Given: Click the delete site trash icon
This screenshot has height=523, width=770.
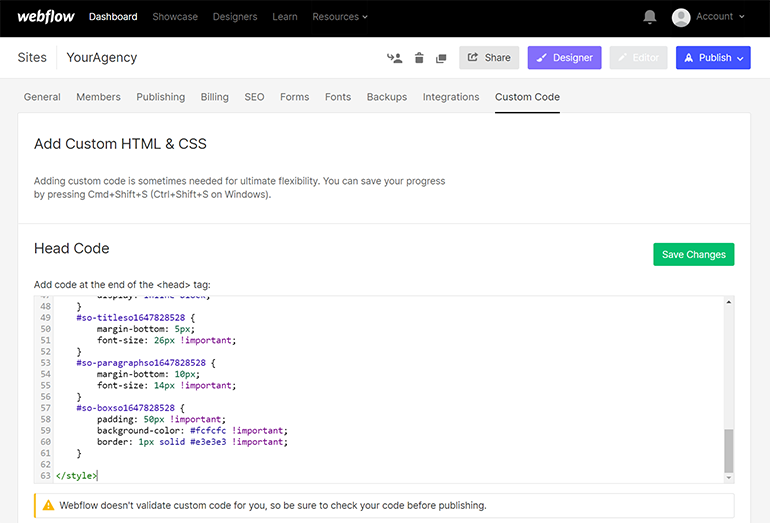Looking at the screenshot, I should [419, 58].
